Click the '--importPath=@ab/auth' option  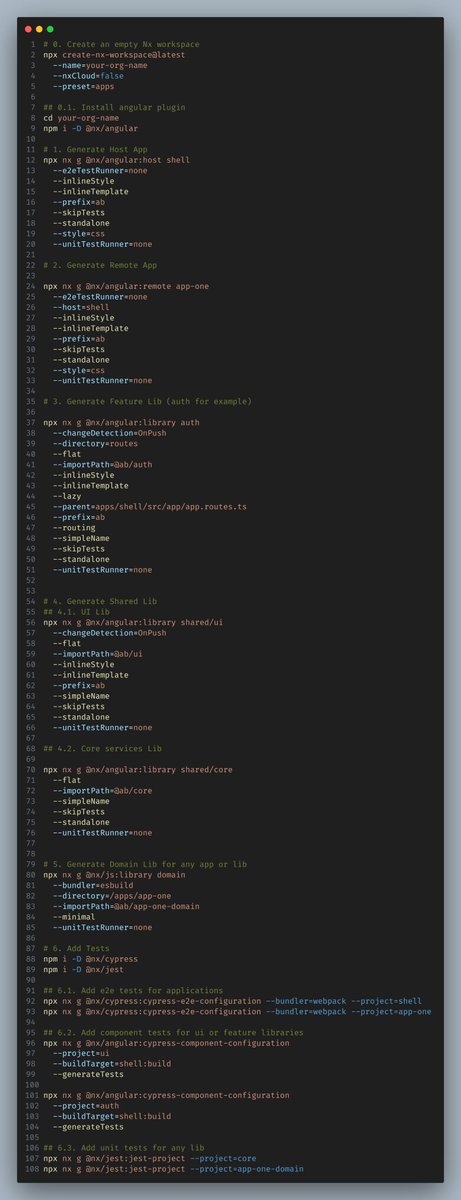point(104,464)
